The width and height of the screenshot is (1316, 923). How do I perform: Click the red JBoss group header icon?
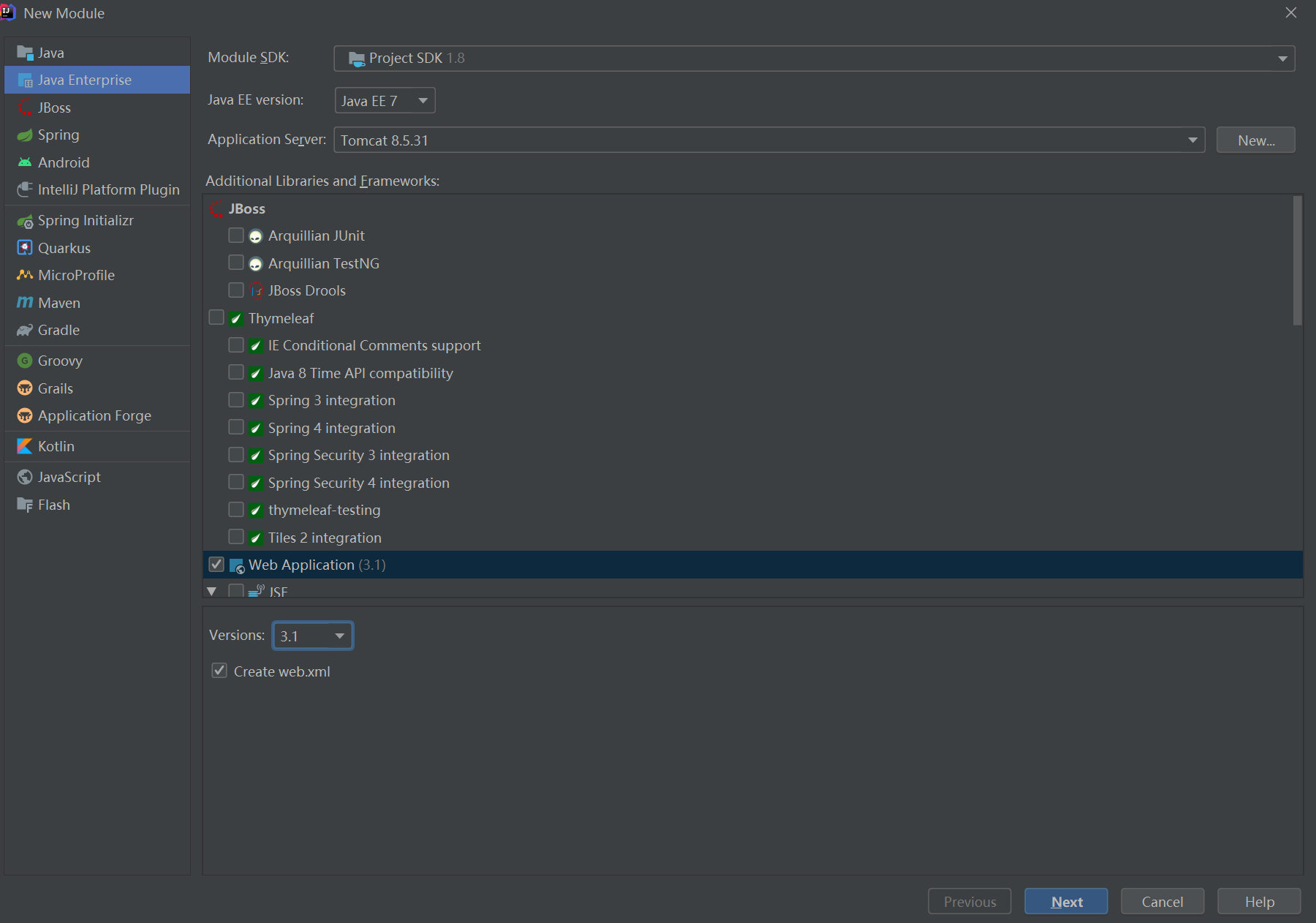point(217,209)
